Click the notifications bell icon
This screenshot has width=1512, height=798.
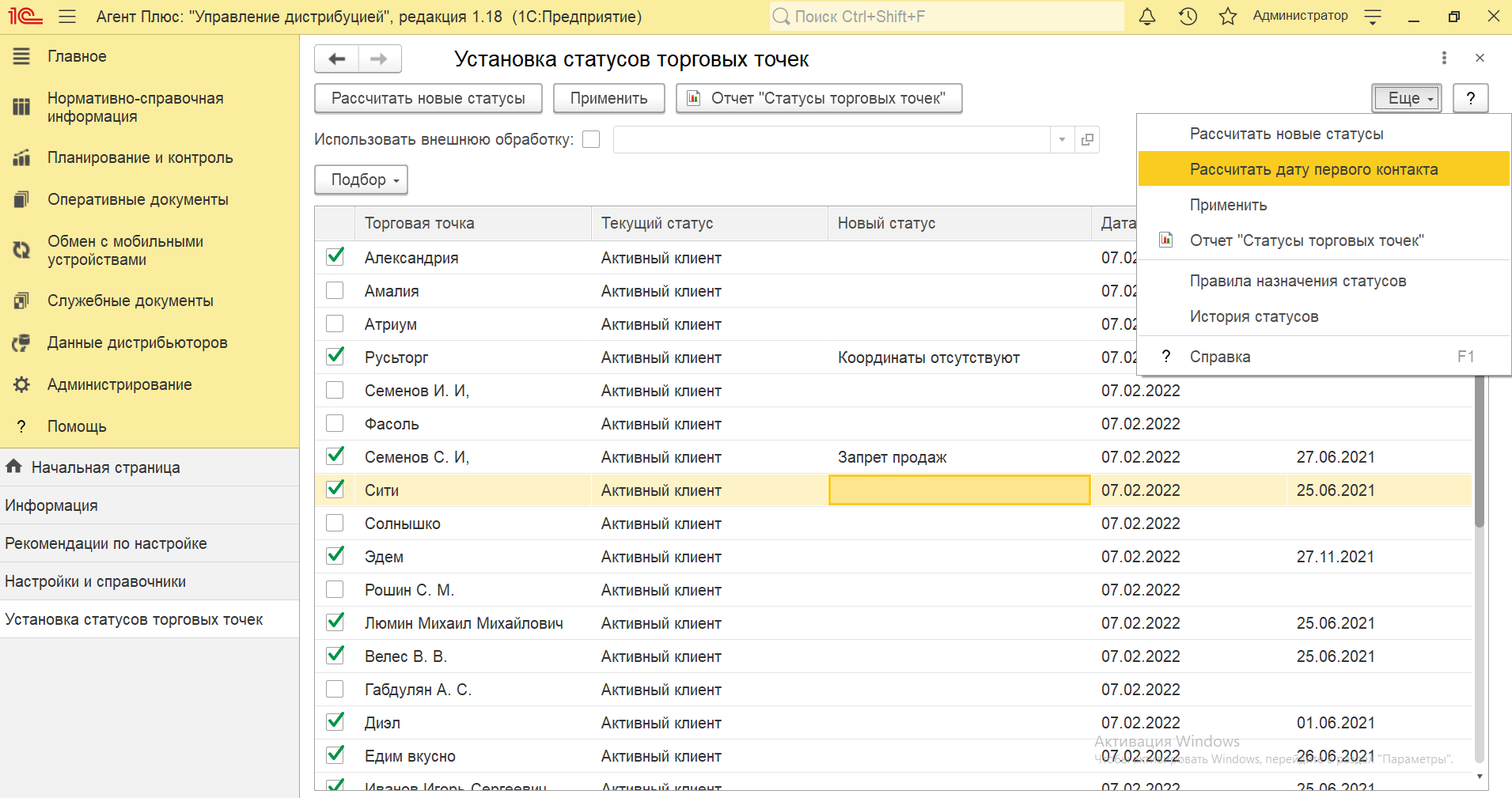pos(1146,17)
